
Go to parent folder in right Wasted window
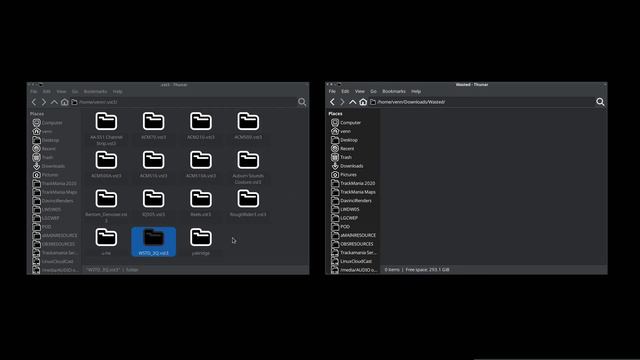[x=353, y=102]
